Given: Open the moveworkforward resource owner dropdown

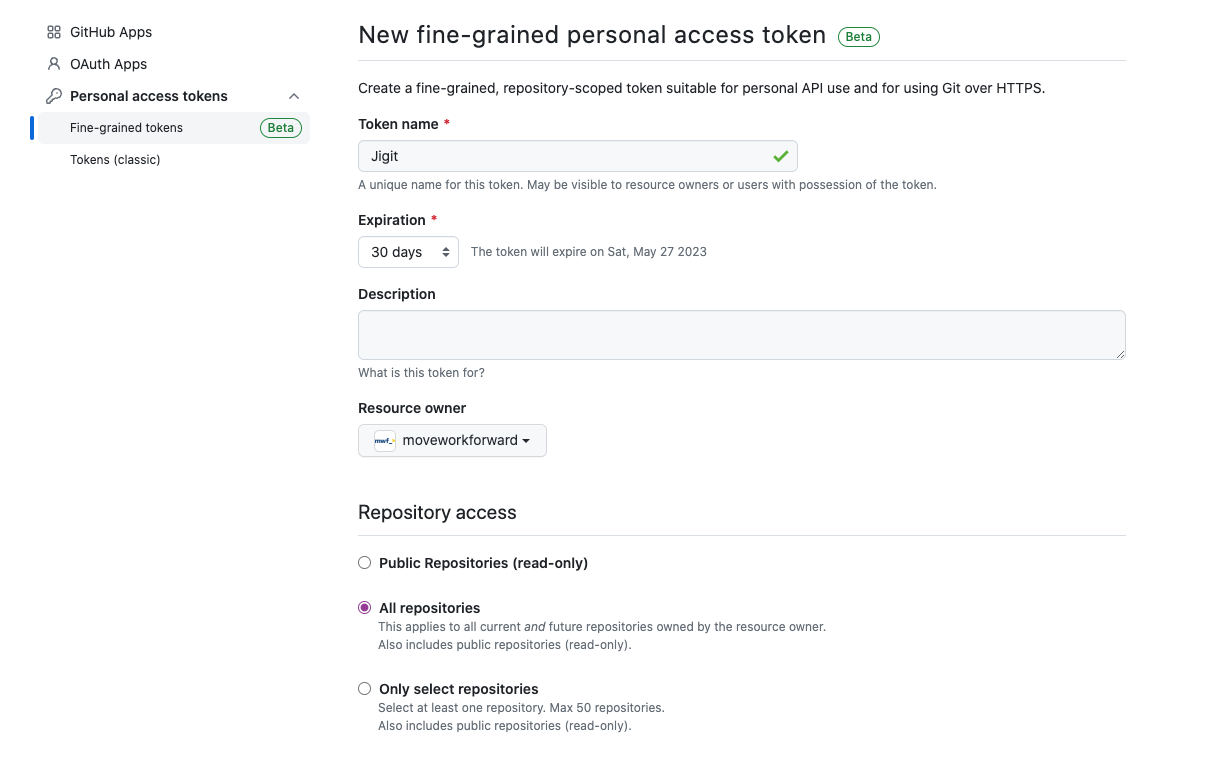Looking at the screenshot, I should [452, 441].
